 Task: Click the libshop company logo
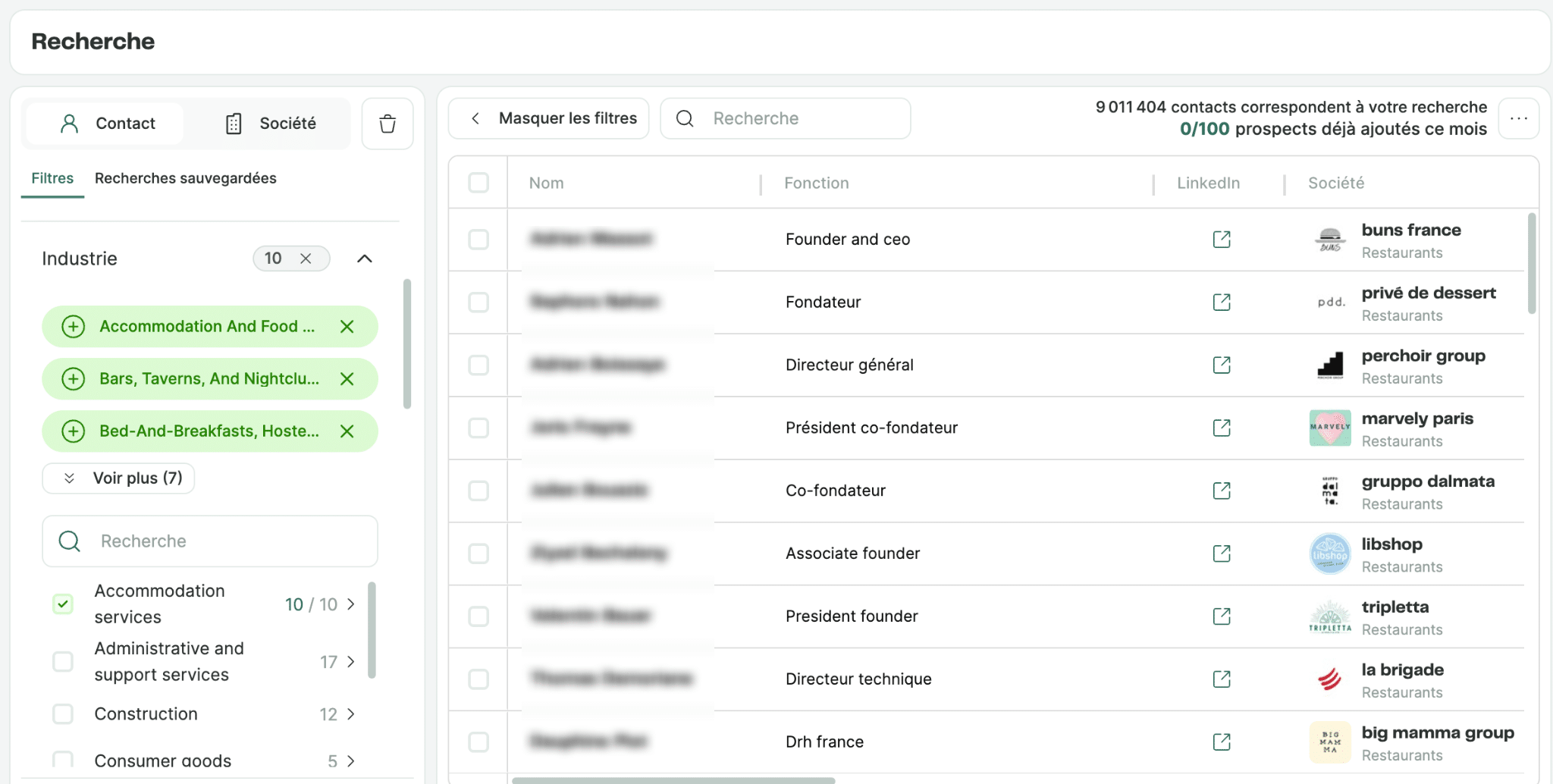click(1330, 554)
